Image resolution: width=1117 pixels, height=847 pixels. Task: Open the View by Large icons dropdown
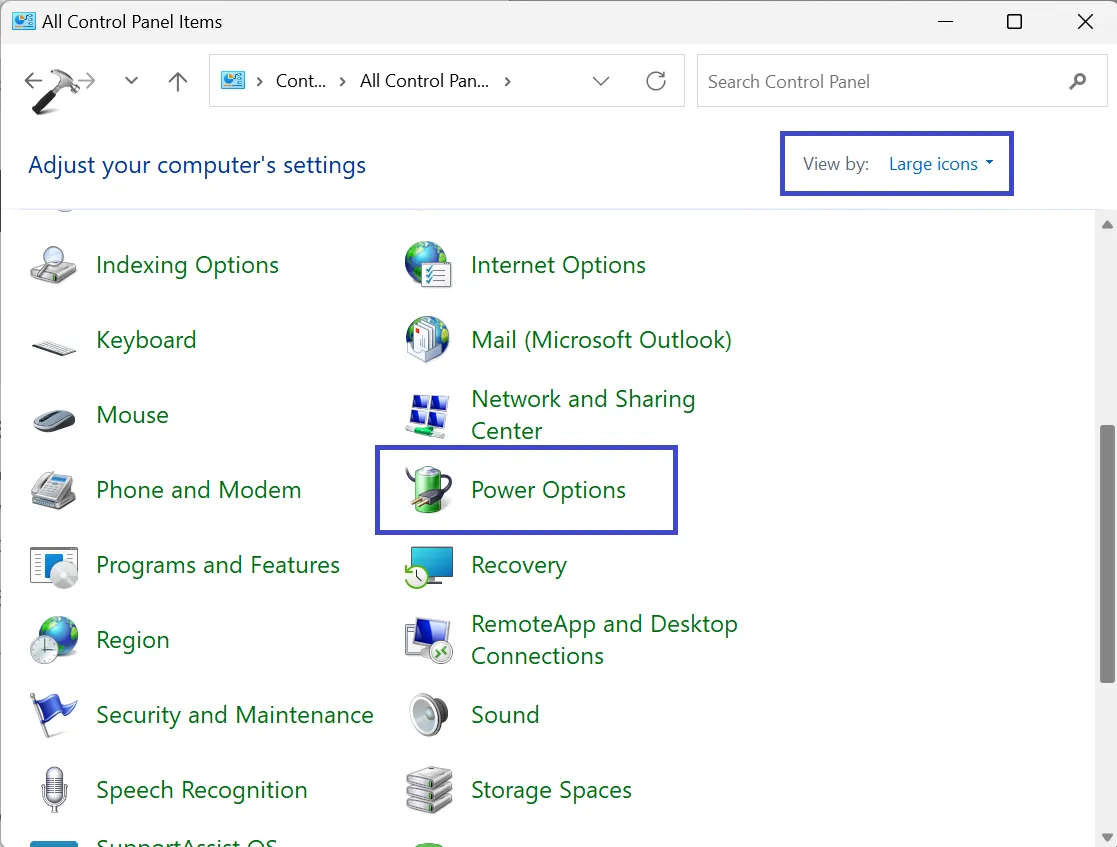940,163
